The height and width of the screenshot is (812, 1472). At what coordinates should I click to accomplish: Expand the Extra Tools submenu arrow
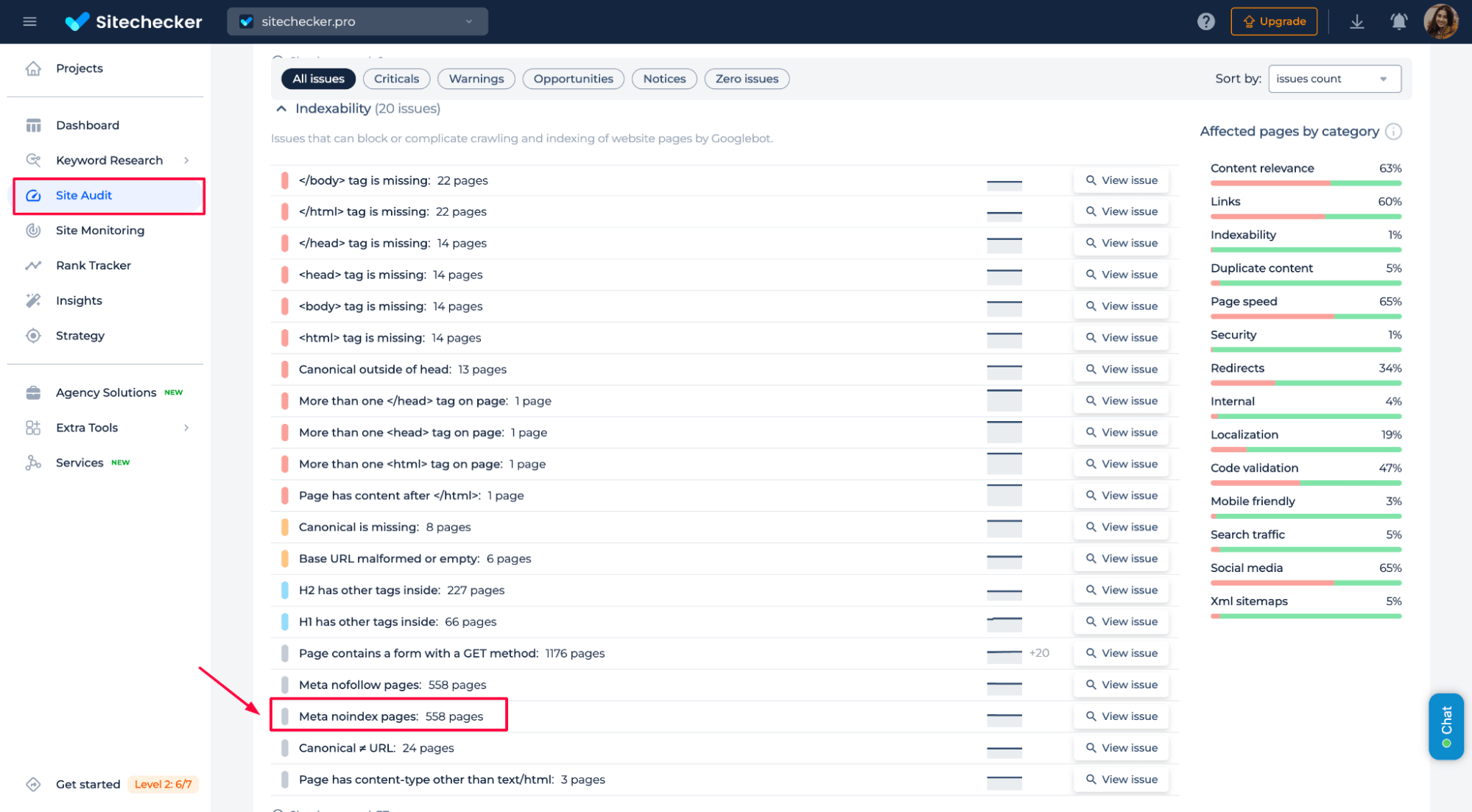click(186, 428)
